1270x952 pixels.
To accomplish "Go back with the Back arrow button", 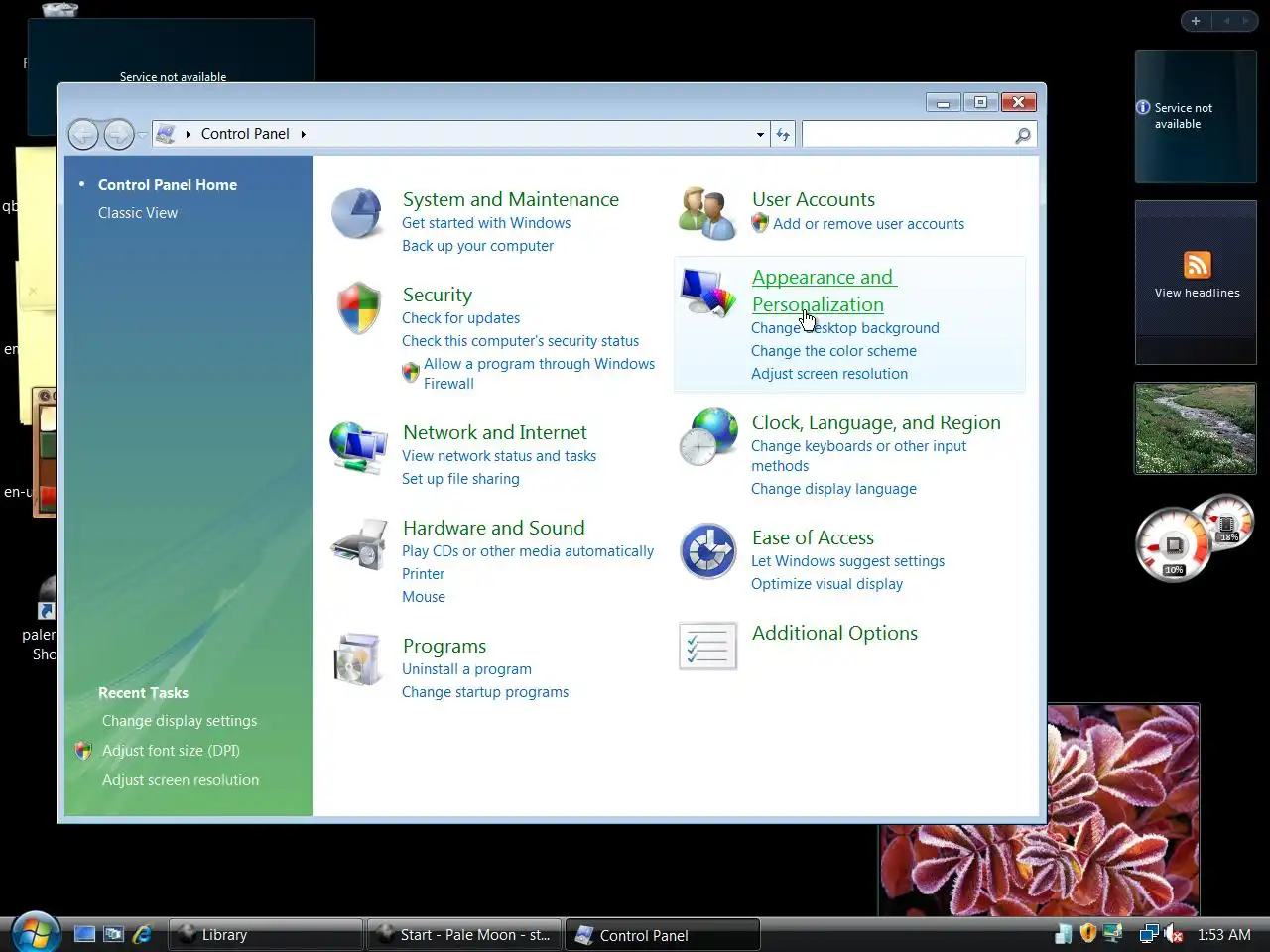I will [x=83, y=134].
